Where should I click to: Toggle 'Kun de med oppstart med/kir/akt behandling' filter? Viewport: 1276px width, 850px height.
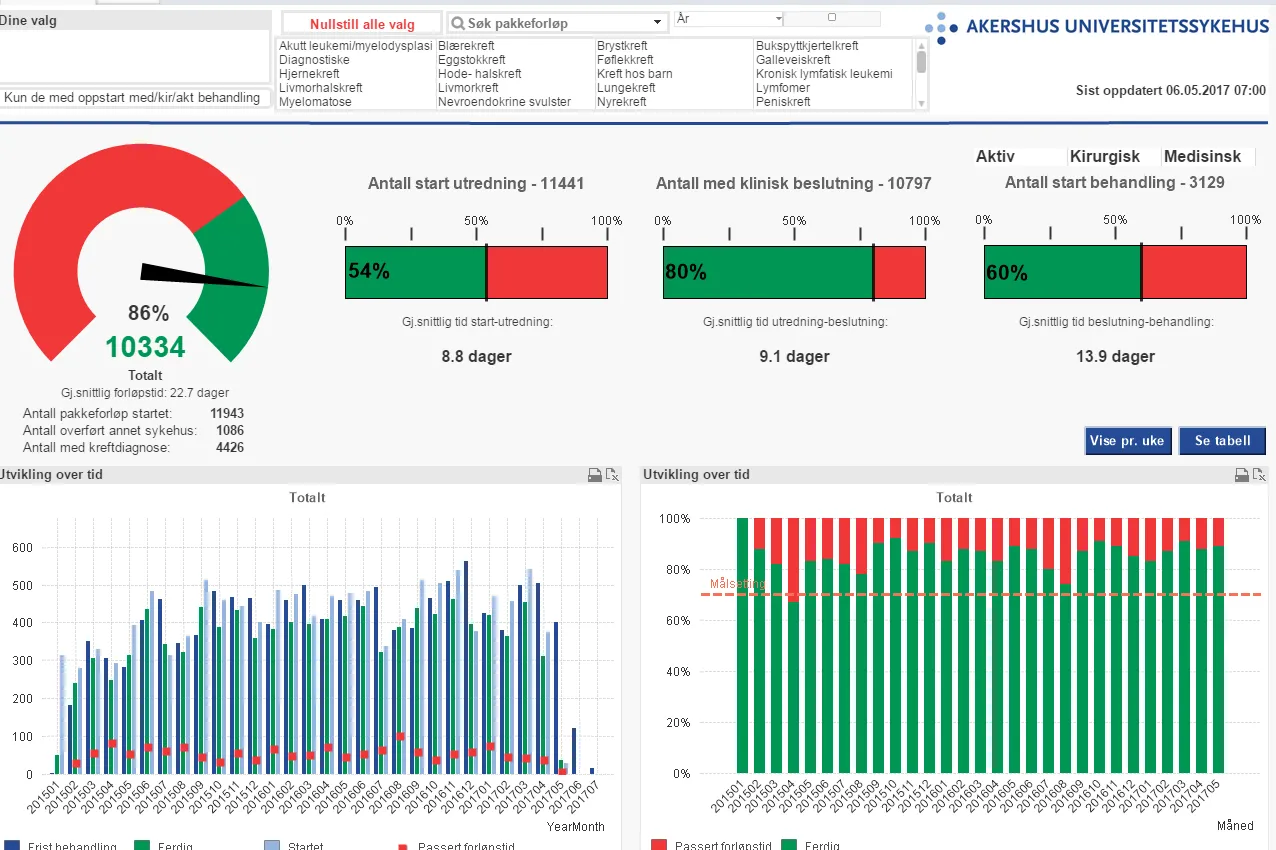133,98
